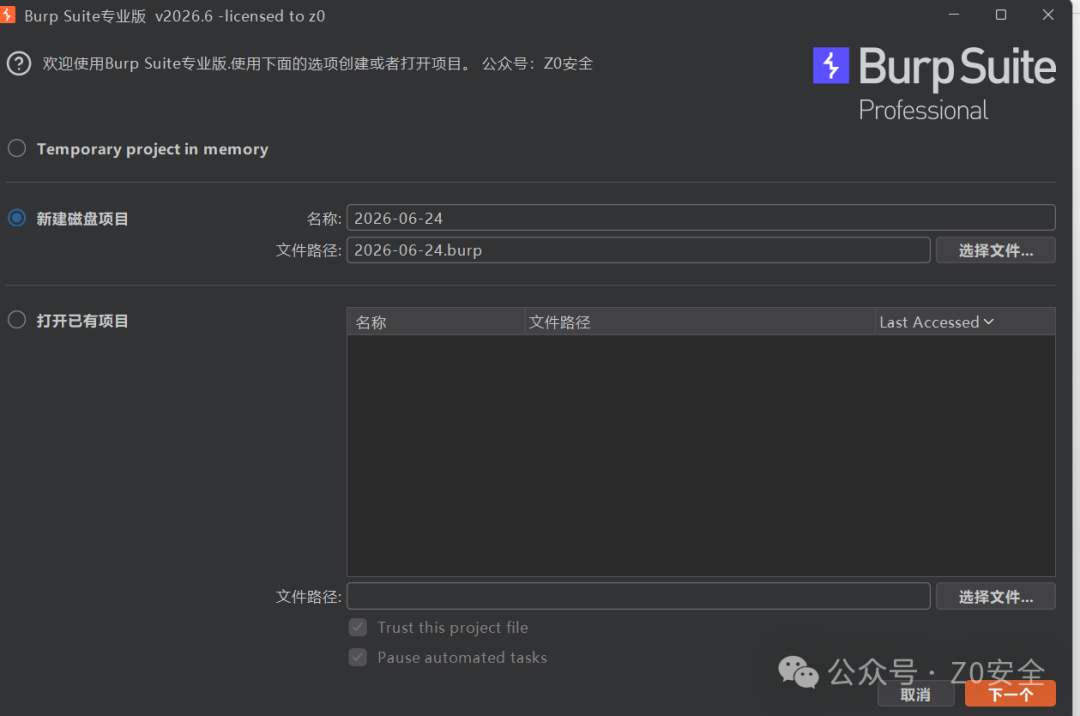Select the 新建磁盘项目 radio option
The width and height of the screenshot is (1080, 716).
click(17, 218)
